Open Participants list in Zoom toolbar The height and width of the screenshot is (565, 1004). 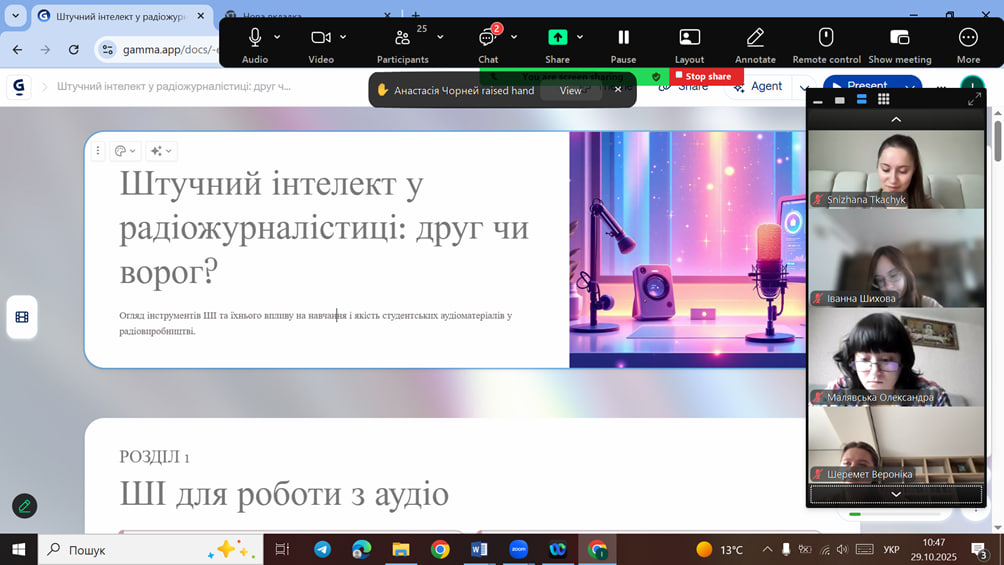[x=402, y=38]
